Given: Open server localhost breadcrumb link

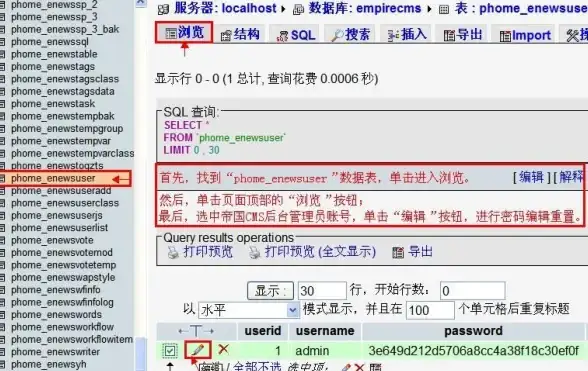Looking at the screenshot, I should click(x=249, y=8).
